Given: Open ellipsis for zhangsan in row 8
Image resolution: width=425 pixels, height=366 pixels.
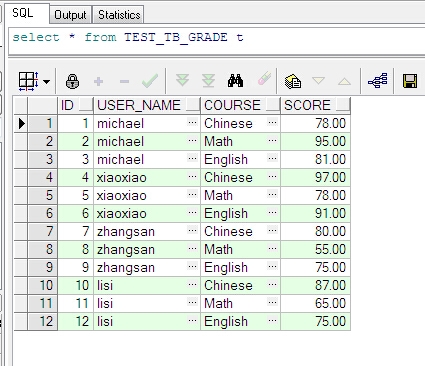Looking at the screenshot, I should coord(192,248).
